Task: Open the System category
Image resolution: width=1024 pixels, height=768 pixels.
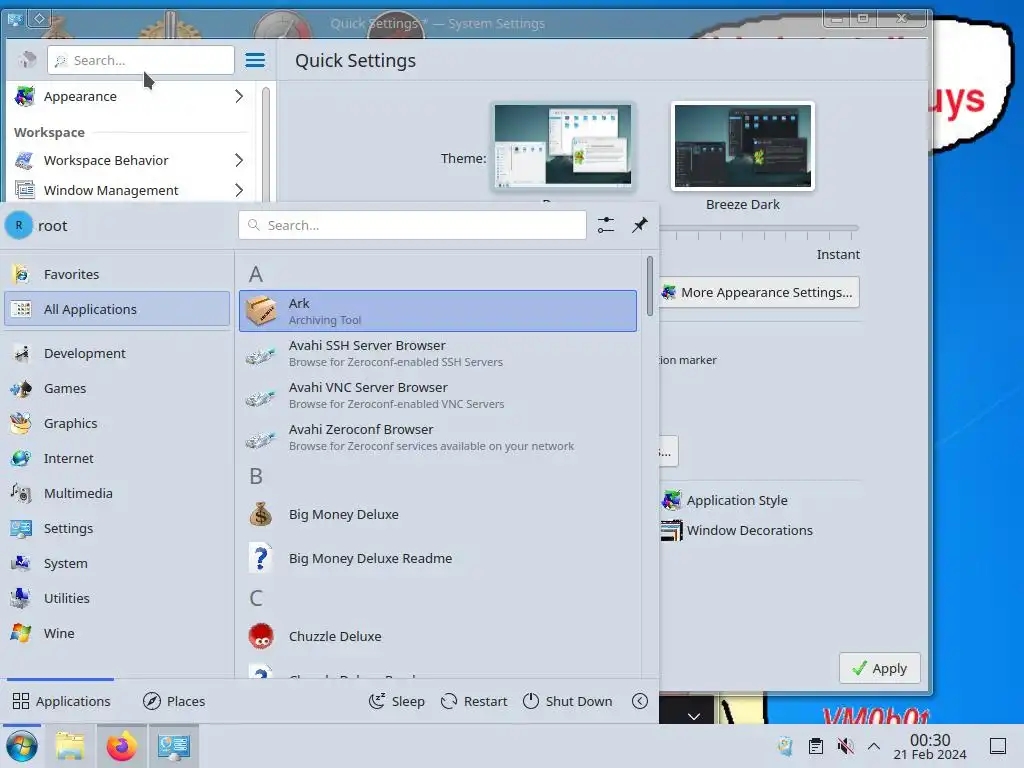Action: pyautogui.click(x=117, y=563)
